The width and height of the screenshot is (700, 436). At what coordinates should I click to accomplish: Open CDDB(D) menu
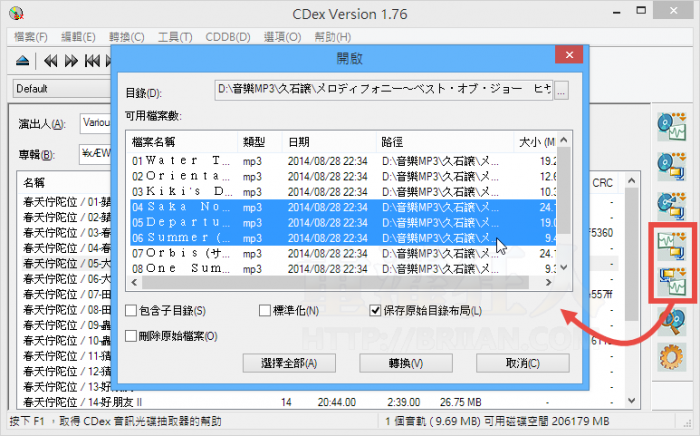pyautogui.click(x=228, y=37)
